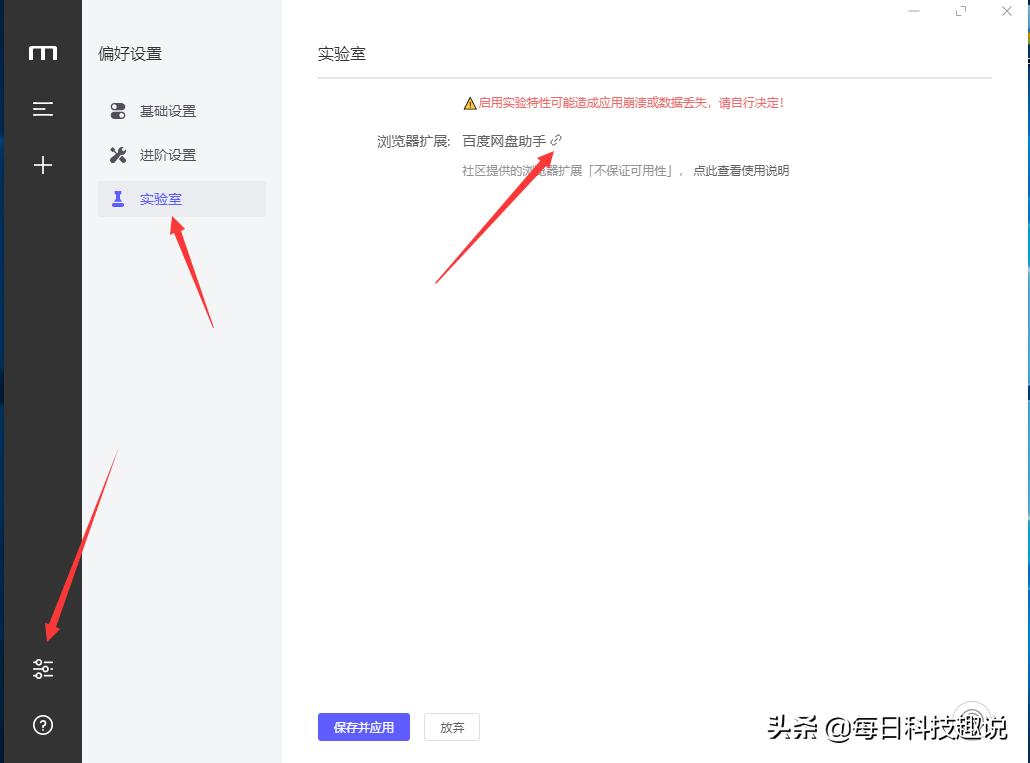Open the task list via hamburger icon
1030x763 pixels.
tap(42, 109)
